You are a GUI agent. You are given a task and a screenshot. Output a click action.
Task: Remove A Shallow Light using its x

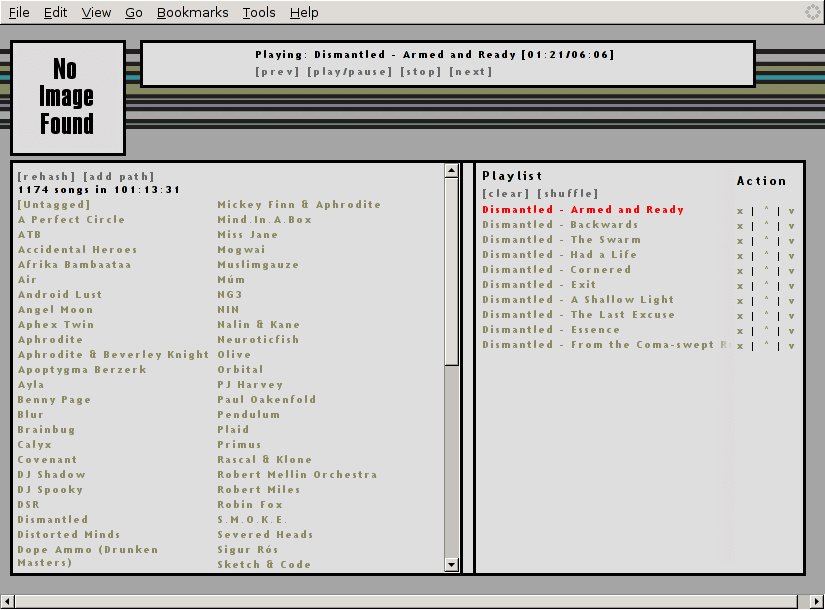[x=740, y=301]
